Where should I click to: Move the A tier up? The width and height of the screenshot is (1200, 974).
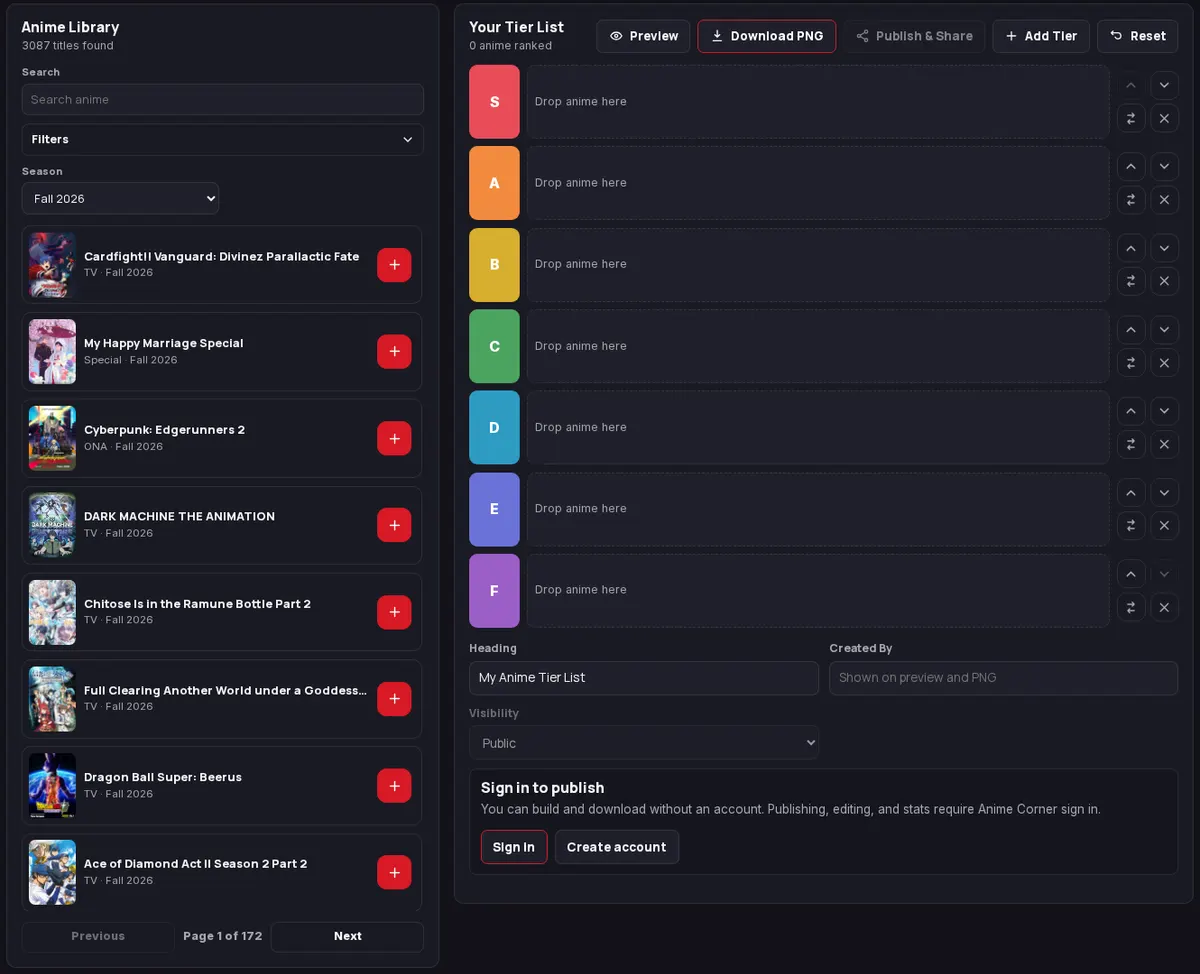1131,166
